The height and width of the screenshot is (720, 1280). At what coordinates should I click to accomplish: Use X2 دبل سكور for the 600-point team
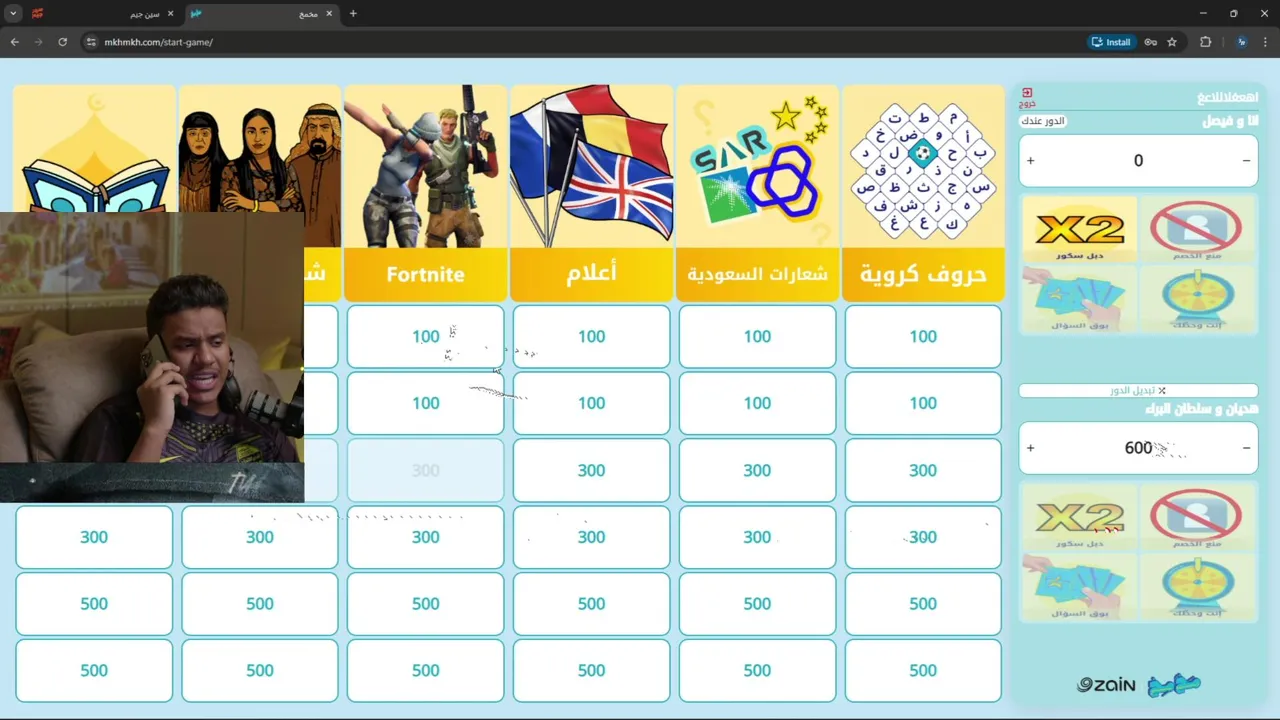click(1079, 517)
